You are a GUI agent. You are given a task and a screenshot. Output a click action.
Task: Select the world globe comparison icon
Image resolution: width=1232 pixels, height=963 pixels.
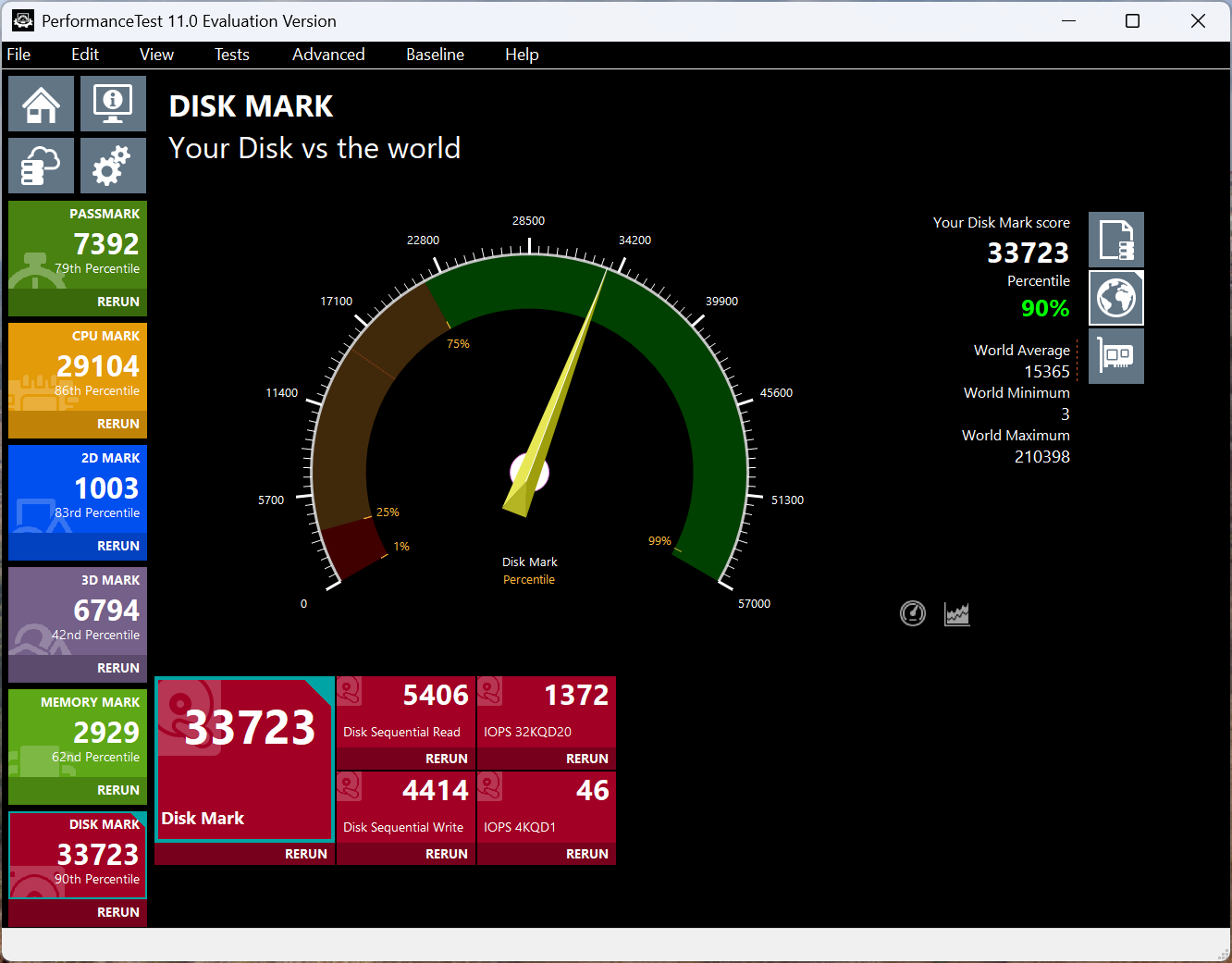1116,298
